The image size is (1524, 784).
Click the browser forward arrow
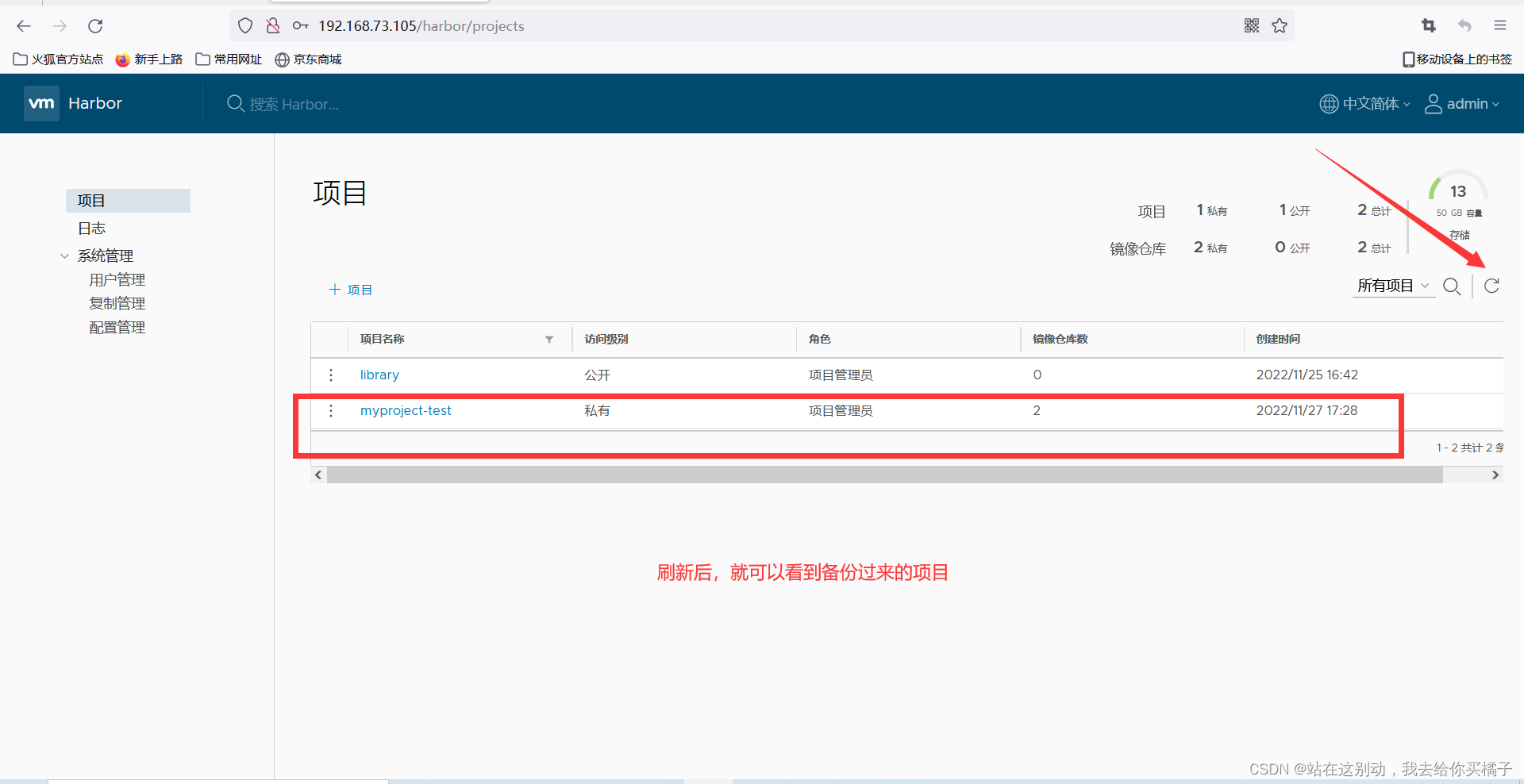point(60,26)
